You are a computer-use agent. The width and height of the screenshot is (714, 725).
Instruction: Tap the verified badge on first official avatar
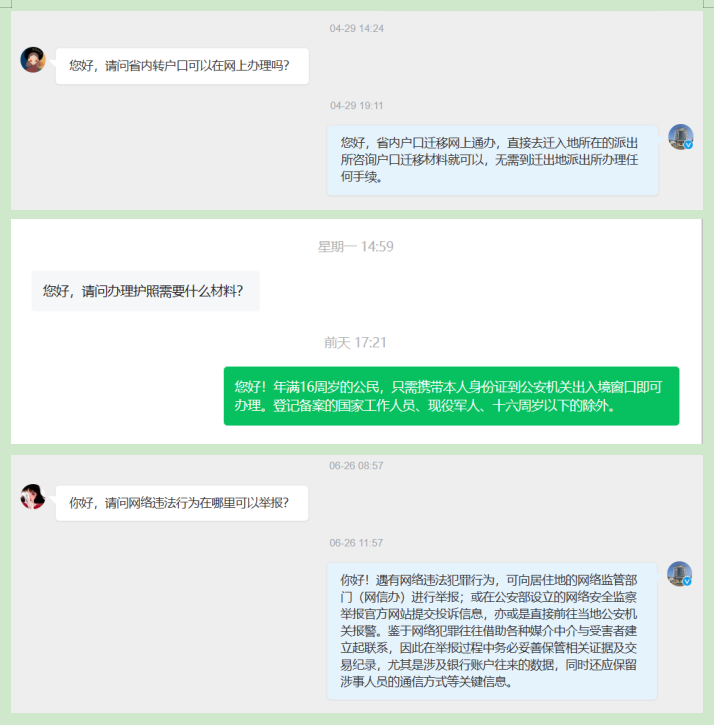pyautogui.click(x=689, y=145)
